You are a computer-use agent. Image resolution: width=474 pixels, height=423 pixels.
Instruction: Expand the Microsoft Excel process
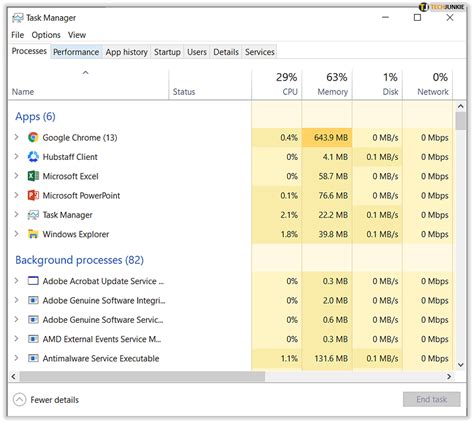[16, 176]
